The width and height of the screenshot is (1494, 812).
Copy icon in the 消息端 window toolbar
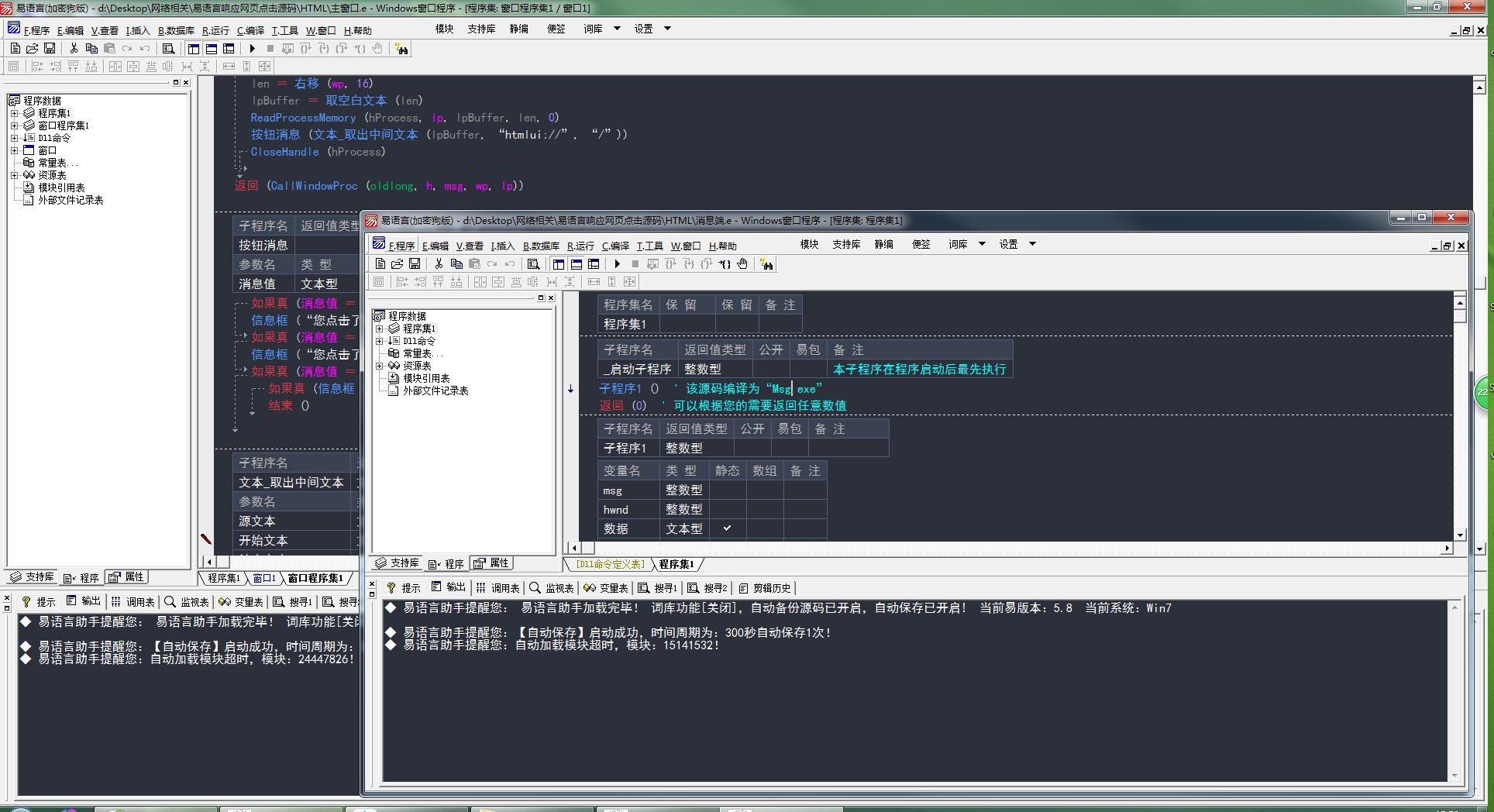coord(456,264)
